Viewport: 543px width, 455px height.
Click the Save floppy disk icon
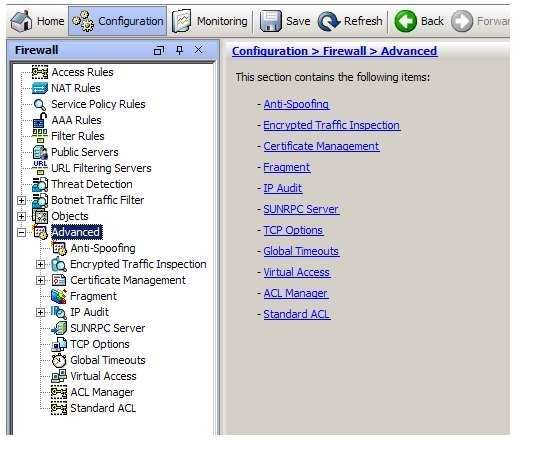tap(270, 21)
